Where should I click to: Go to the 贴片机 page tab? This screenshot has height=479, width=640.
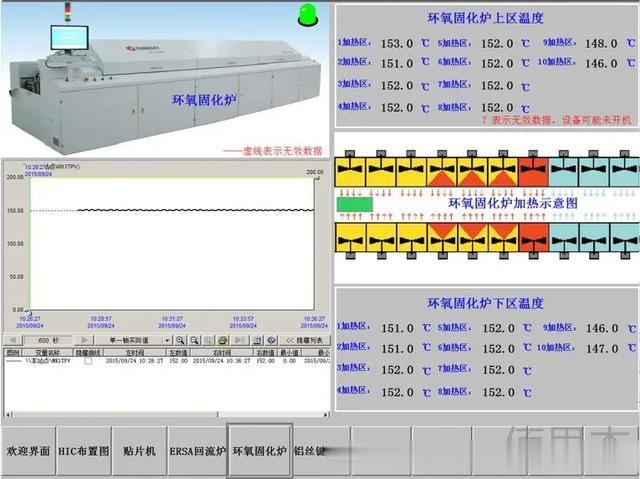[x=139, y=451]
